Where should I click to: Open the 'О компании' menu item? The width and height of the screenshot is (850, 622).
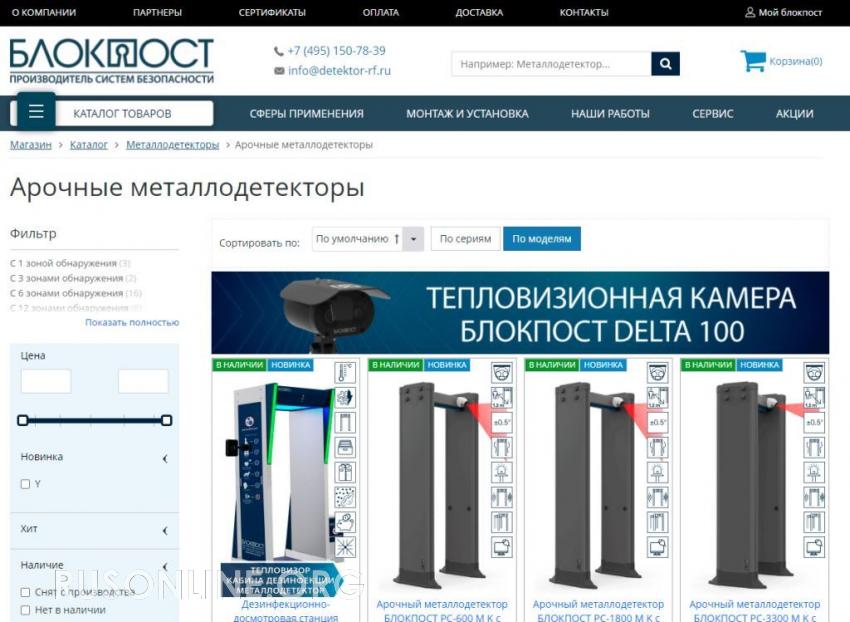click(x=44, y=12)
